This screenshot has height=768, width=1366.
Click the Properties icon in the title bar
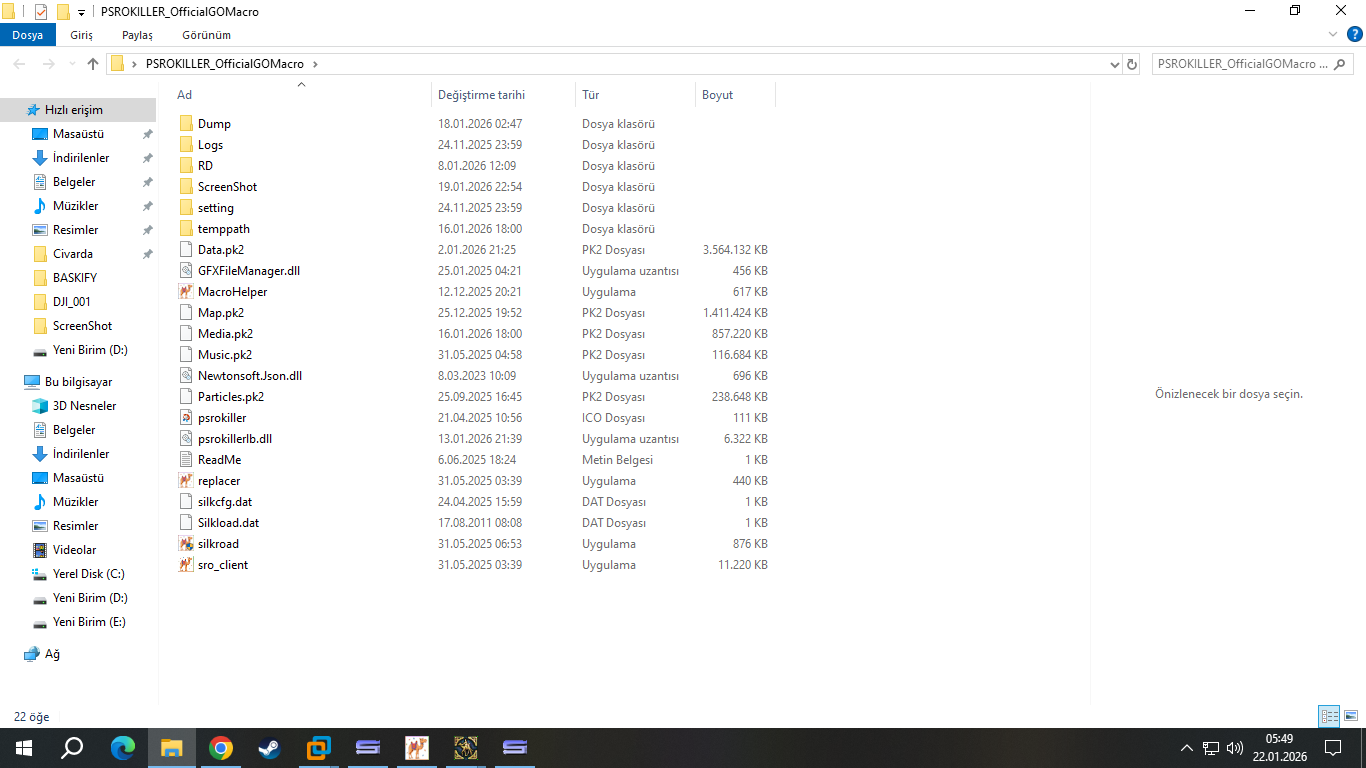pos(41,11)
